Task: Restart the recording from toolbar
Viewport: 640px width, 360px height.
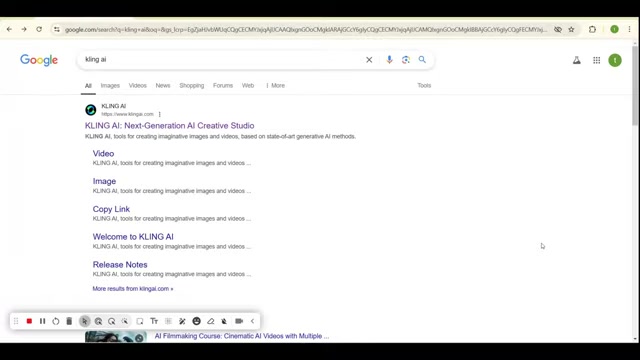Action: pyautogui.click(x=56, y=321)
